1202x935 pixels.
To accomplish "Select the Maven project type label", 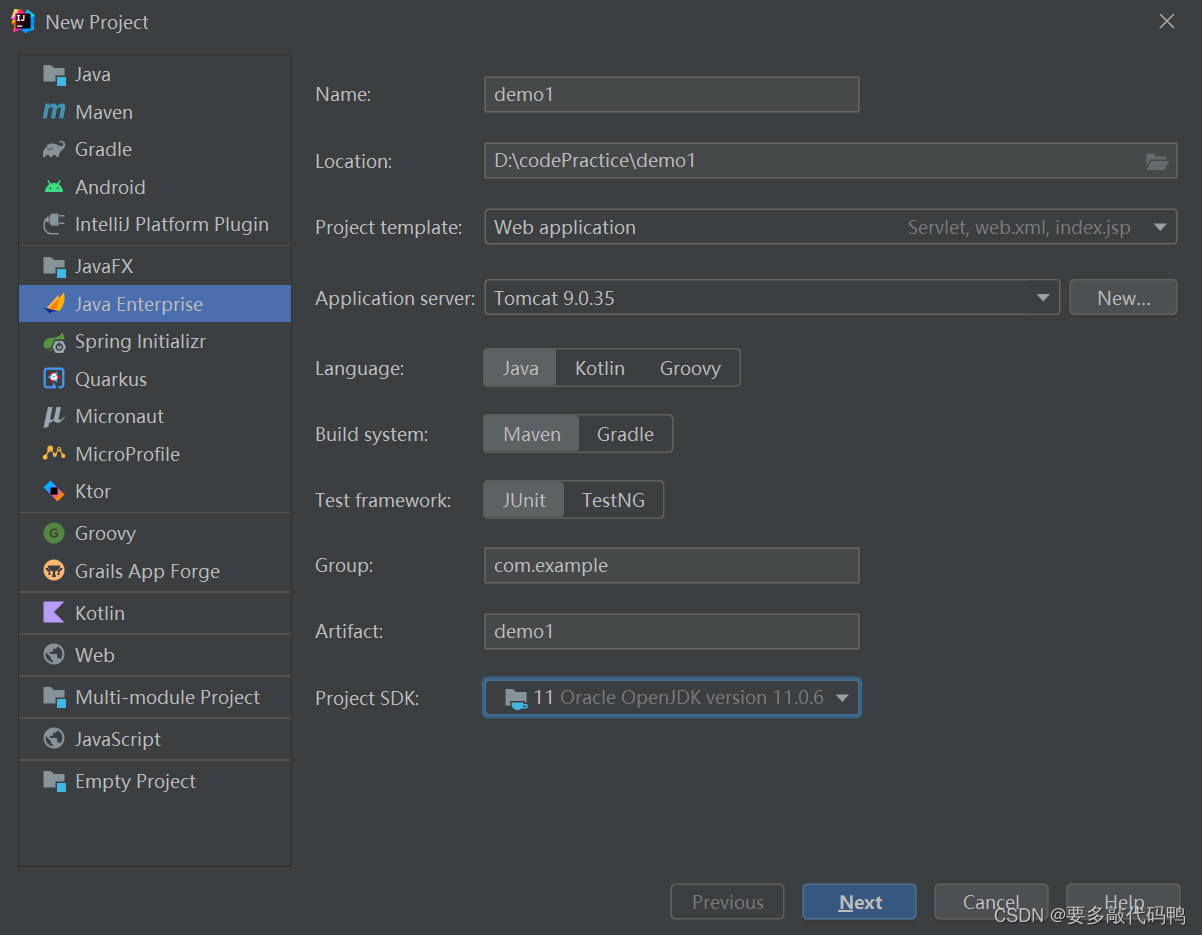I will coord(104,112).
